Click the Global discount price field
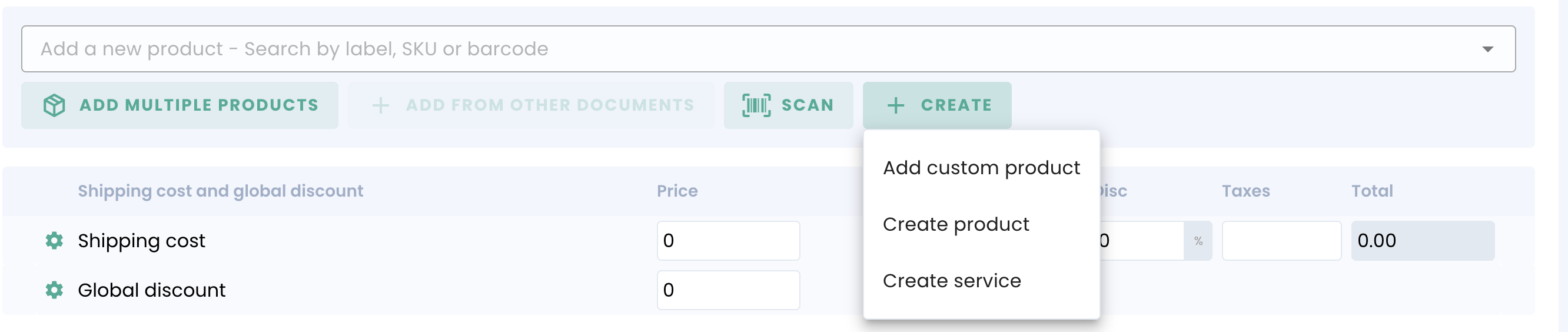 (x=728, y=290)
